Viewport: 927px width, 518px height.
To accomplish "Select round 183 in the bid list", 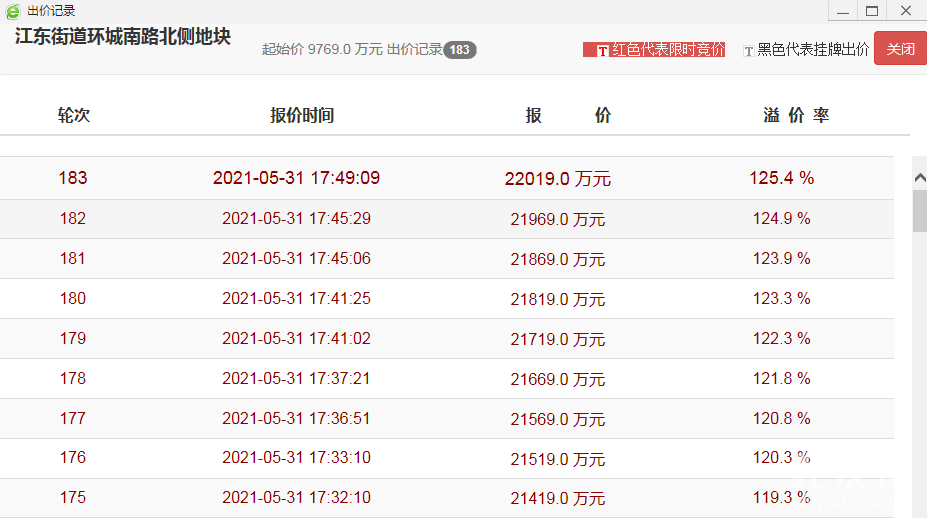I will point(73,178).
